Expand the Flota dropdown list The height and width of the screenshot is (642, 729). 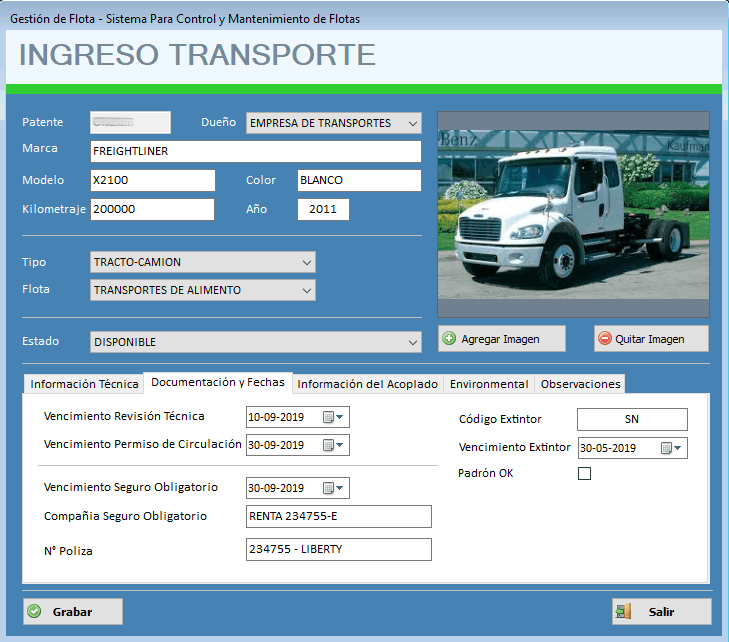tap(307, 291)
